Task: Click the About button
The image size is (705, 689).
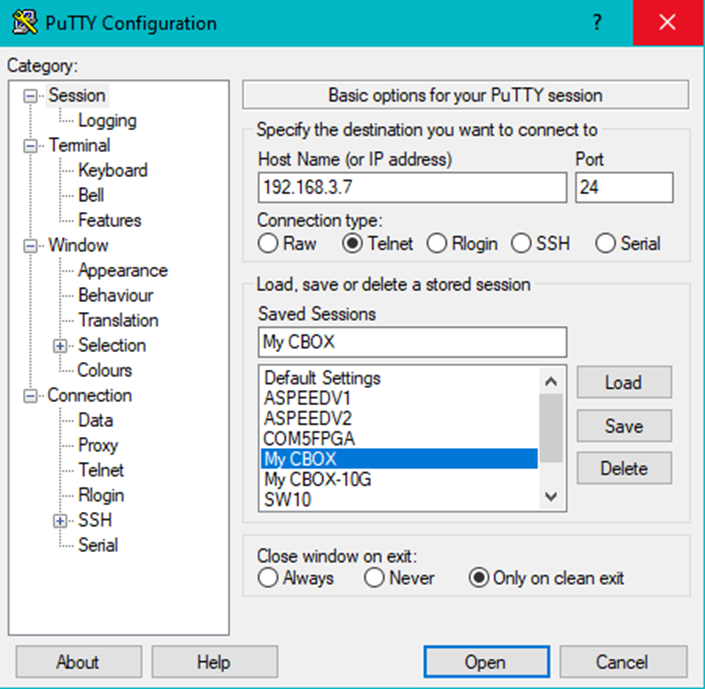Action: 79,662
